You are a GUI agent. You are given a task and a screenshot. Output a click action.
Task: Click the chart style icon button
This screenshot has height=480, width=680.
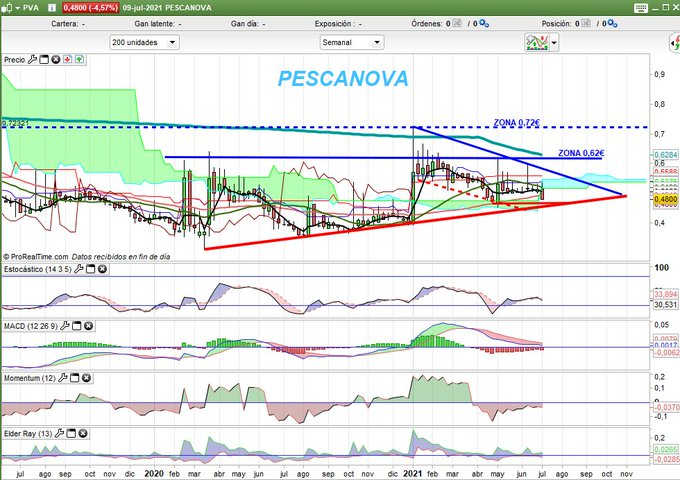point(536,42)
